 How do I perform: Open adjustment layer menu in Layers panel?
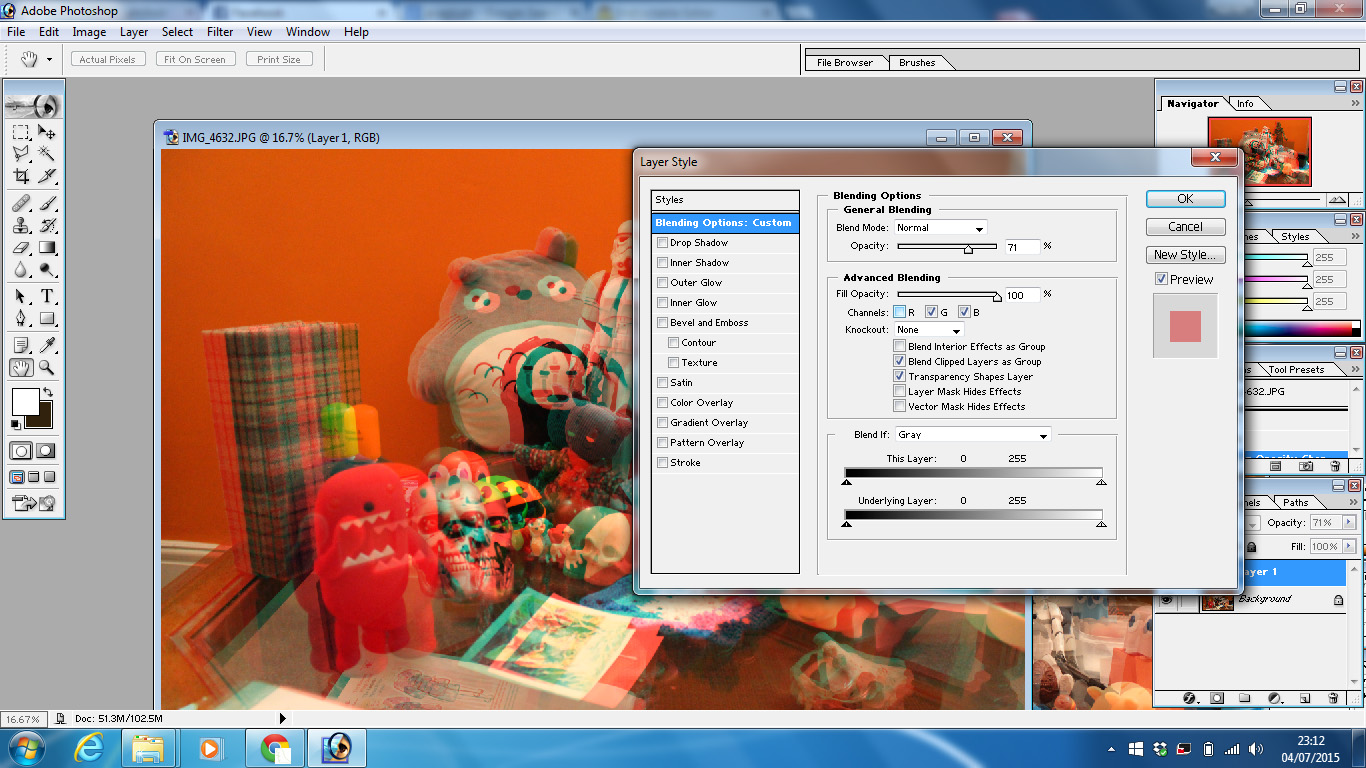(x=1275, y=698)
